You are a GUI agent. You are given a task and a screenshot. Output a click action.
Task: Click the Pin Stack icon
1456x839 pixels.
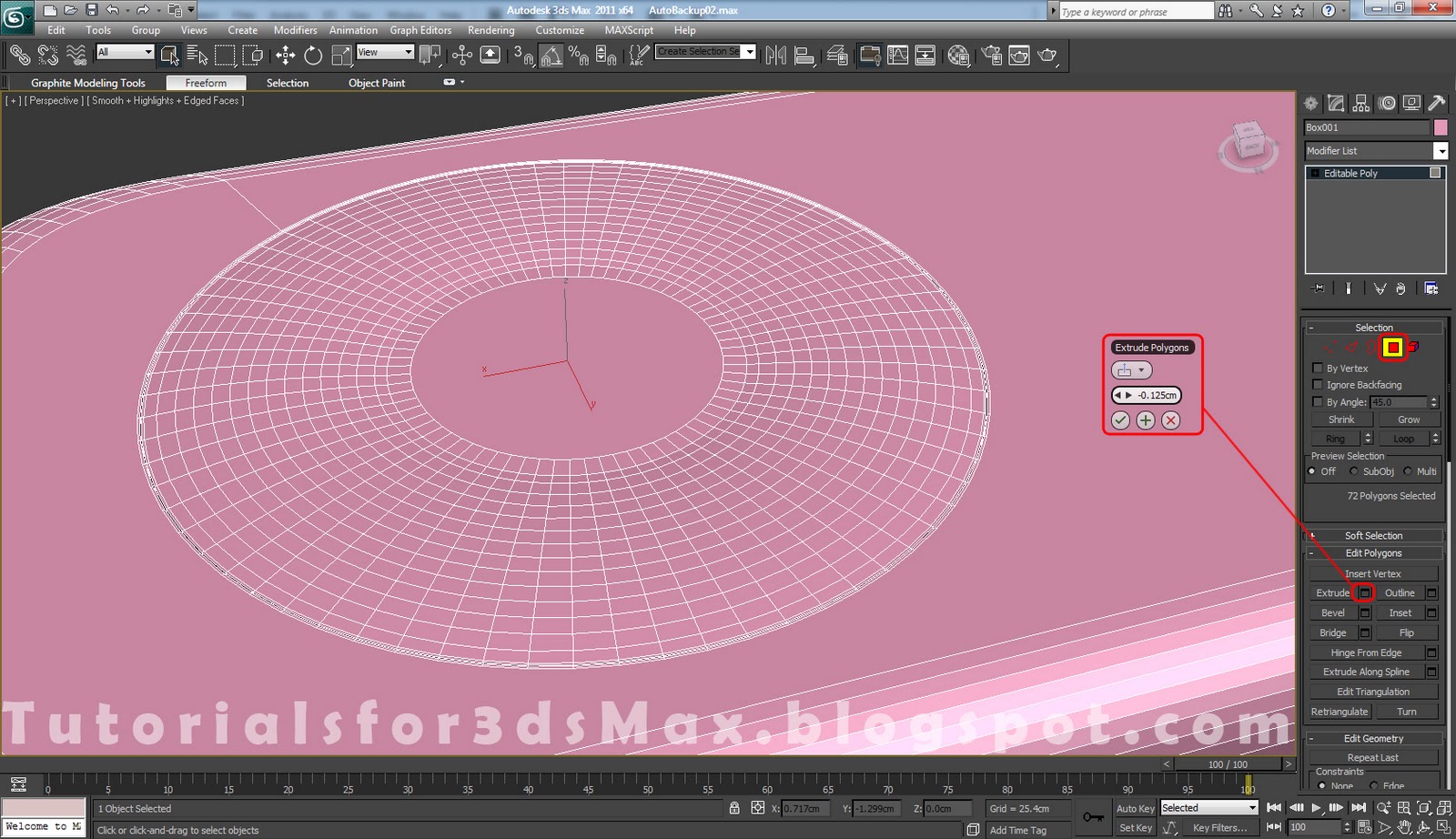click(1318, 288)
